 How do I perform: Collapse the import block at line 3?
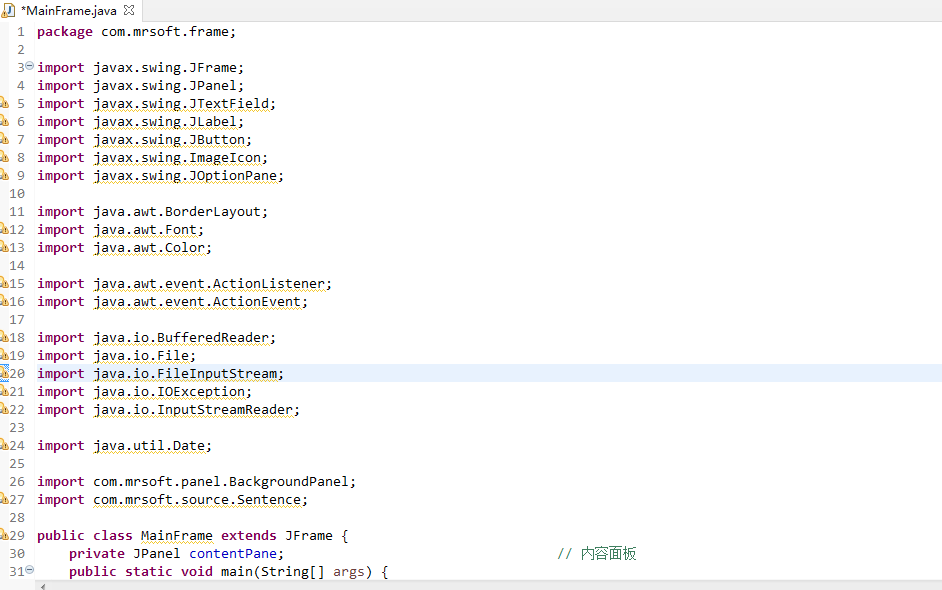[x=29, y=66]
